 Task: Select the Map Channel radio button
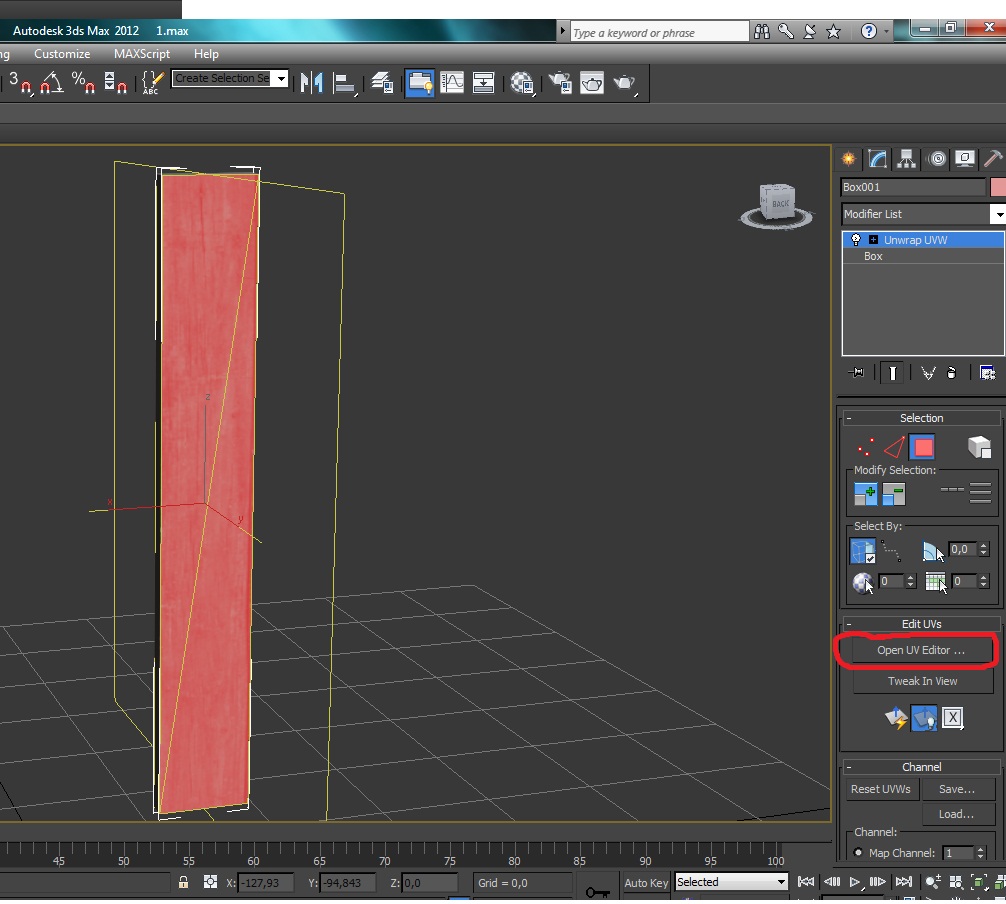tap(859, 853)
